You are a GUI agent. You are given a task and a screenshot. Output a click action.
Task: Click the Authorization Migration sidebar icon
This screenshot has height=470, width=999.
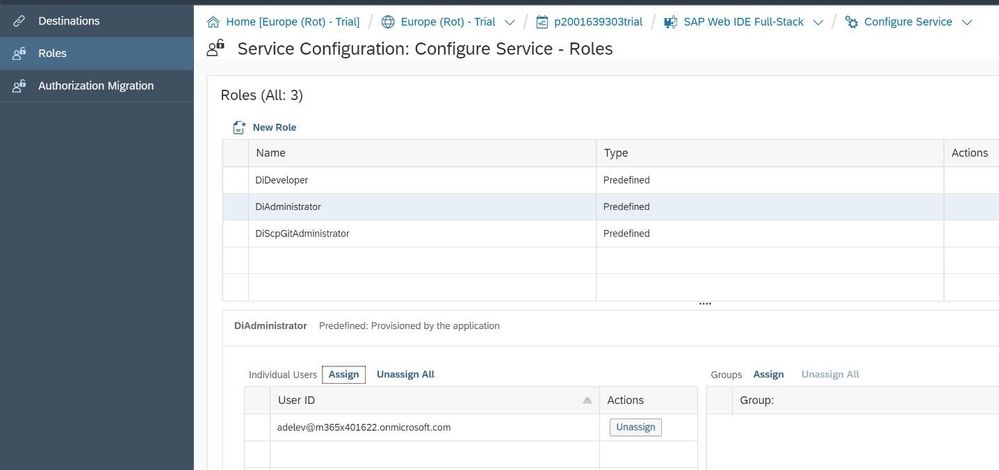18,86
